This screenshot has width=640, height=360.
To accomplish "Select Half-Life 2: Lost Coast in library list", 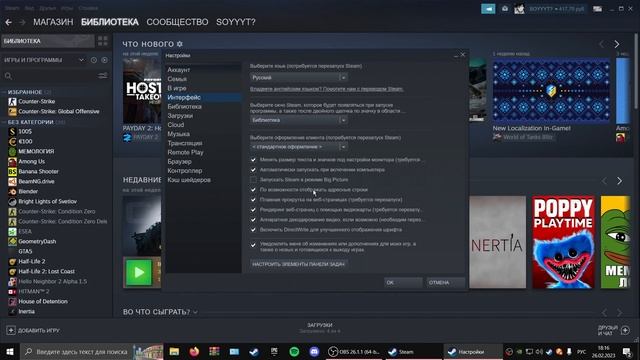I will (47, 271).
